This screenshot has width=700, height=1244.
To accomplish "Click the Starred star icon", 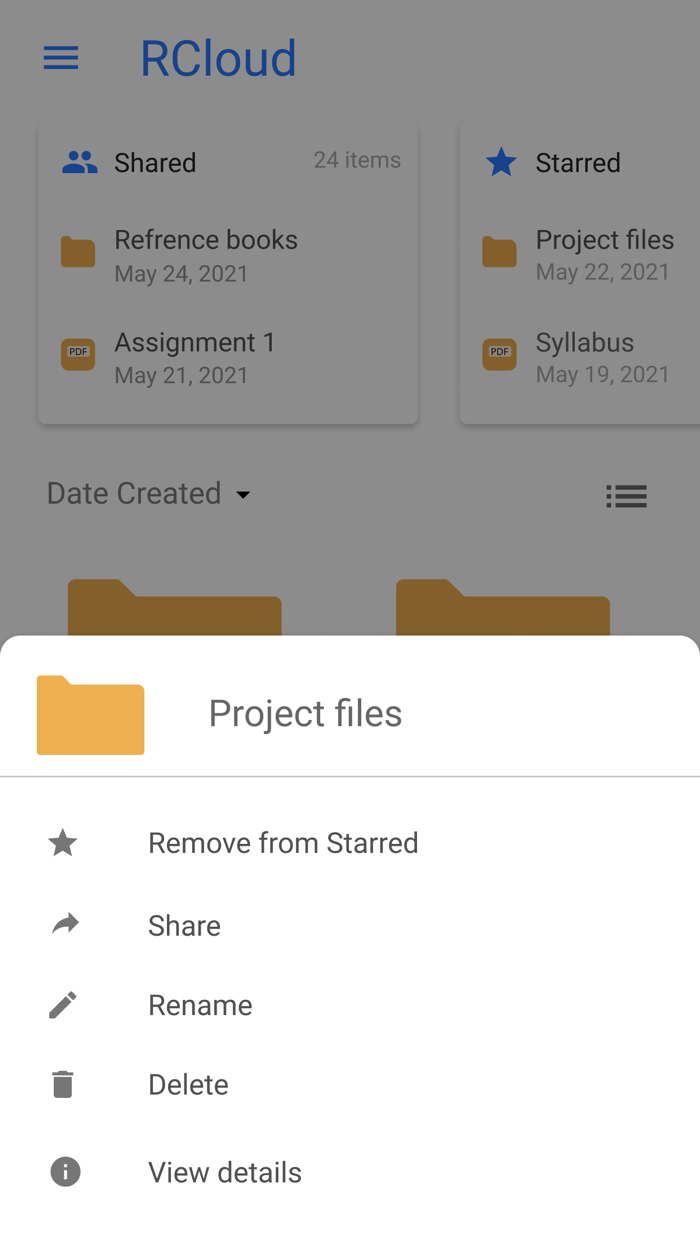I will [x=500, y=161].
